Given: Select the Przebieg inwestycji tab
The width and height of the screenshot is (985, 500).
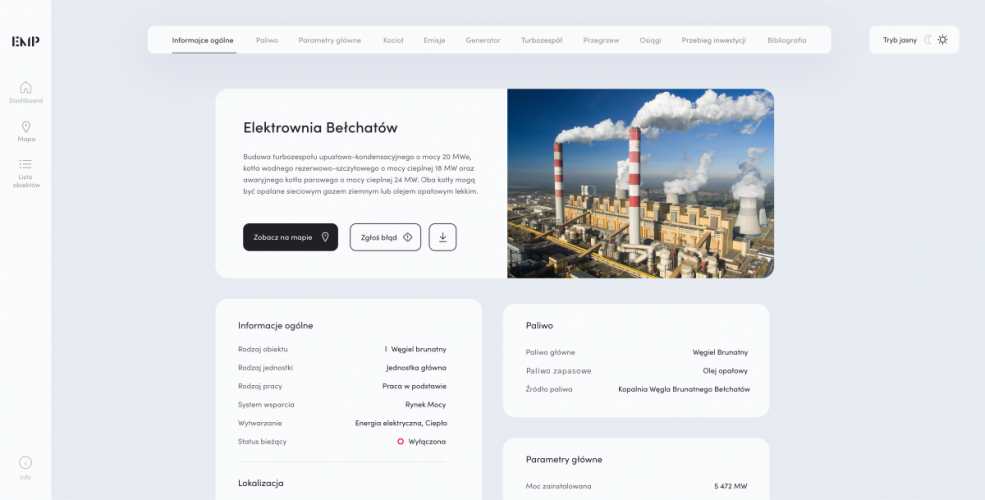Looking at the screenshot, I should 714,40.
